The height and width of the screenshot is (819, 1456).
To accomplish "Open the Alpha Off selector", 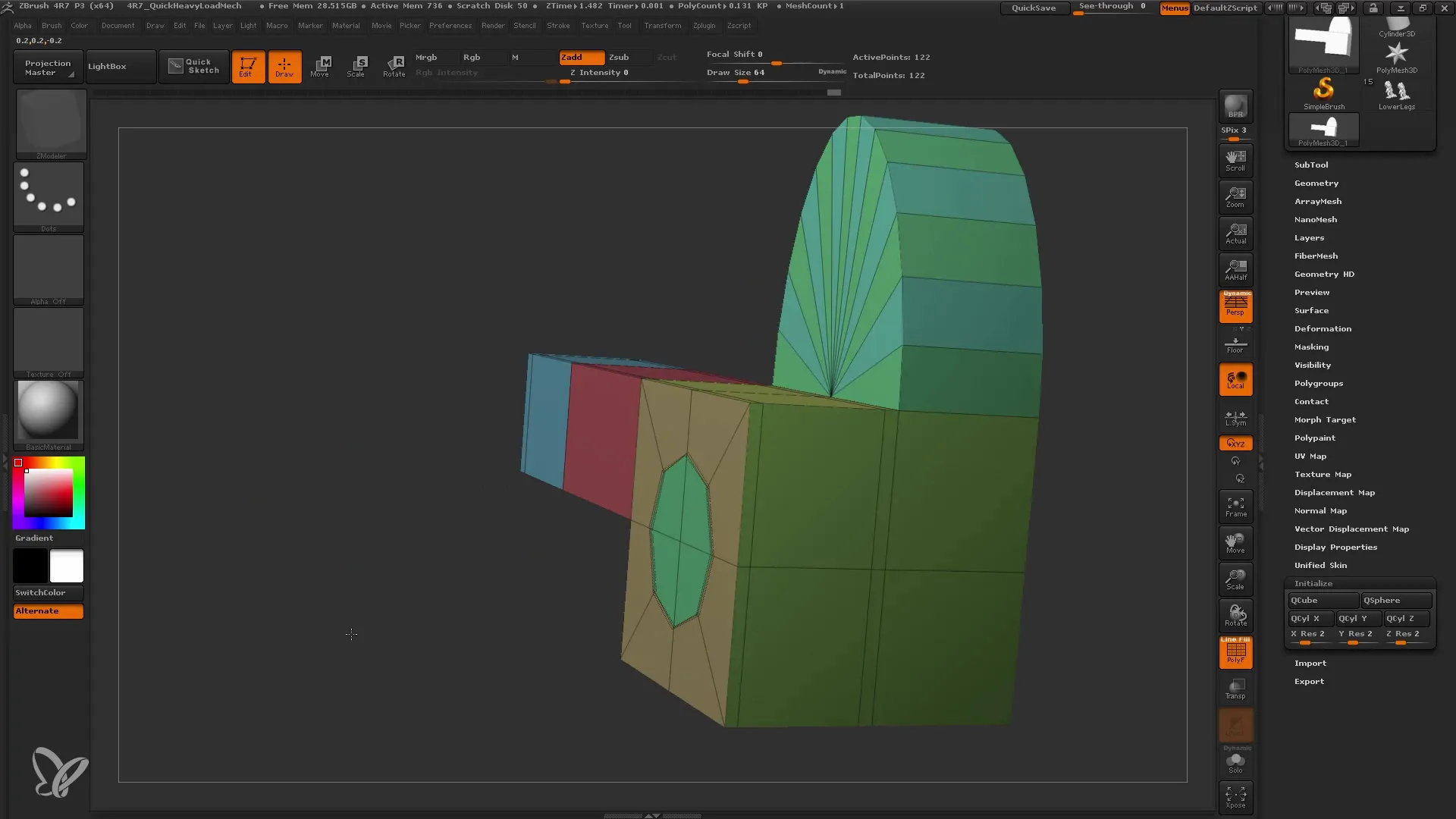I will (x=49, y=269).
